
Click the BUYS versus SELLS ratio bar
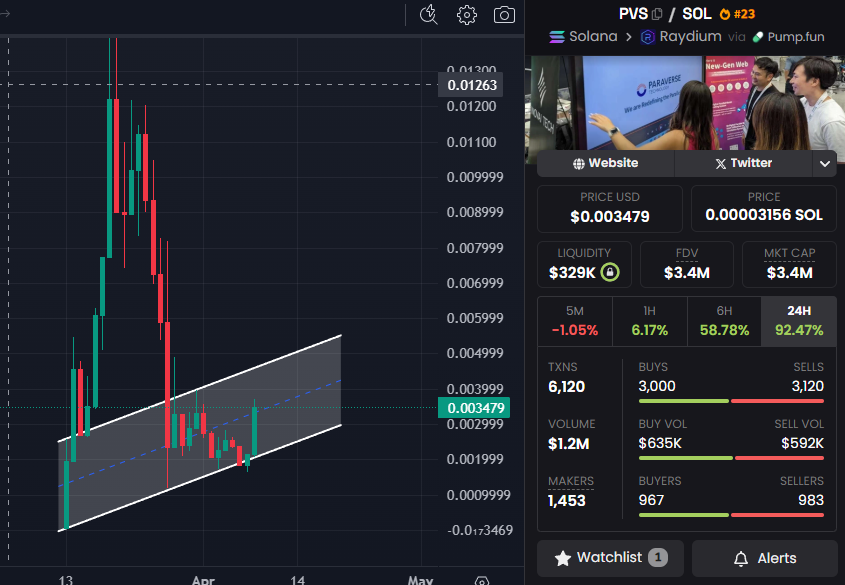pyautogui.click(x=731, y=401)
